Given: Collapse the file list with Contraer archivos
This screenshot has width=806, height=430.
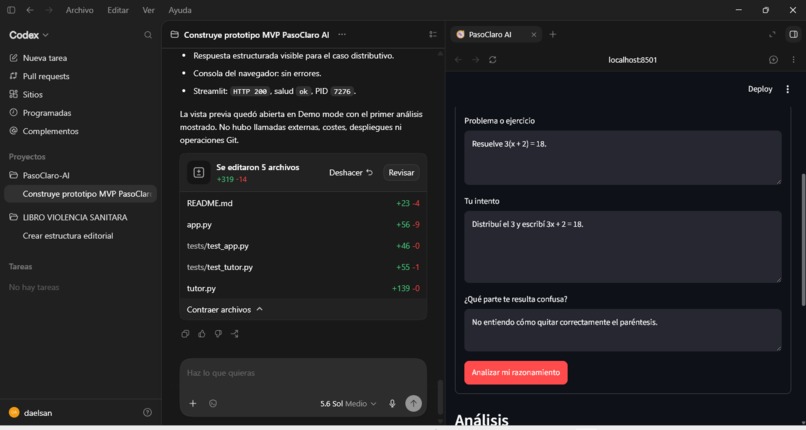Looking at the screenshot, I should 225,310.
